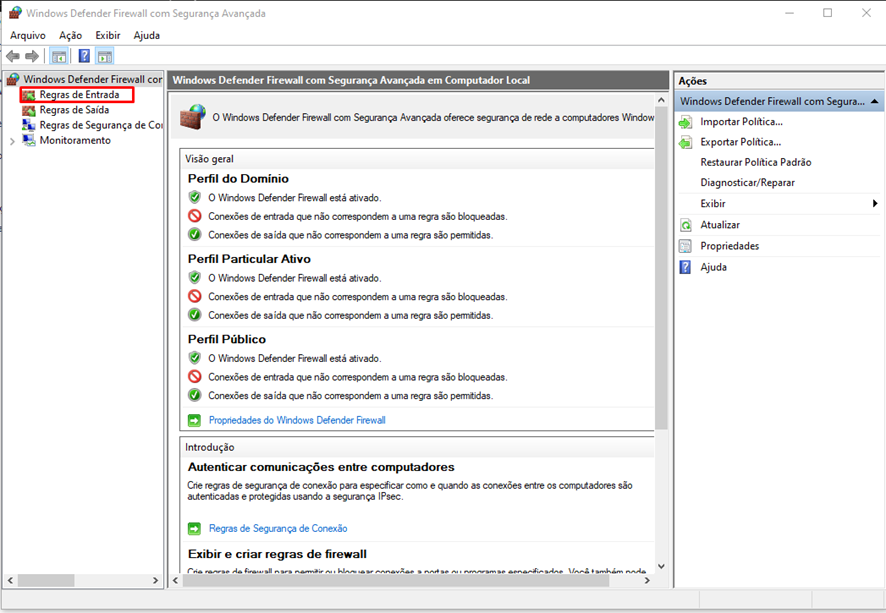Viewport: 886px width, 613px height.
Task: Open the Exibir menu in the menu bar
Action: (107, 35)
